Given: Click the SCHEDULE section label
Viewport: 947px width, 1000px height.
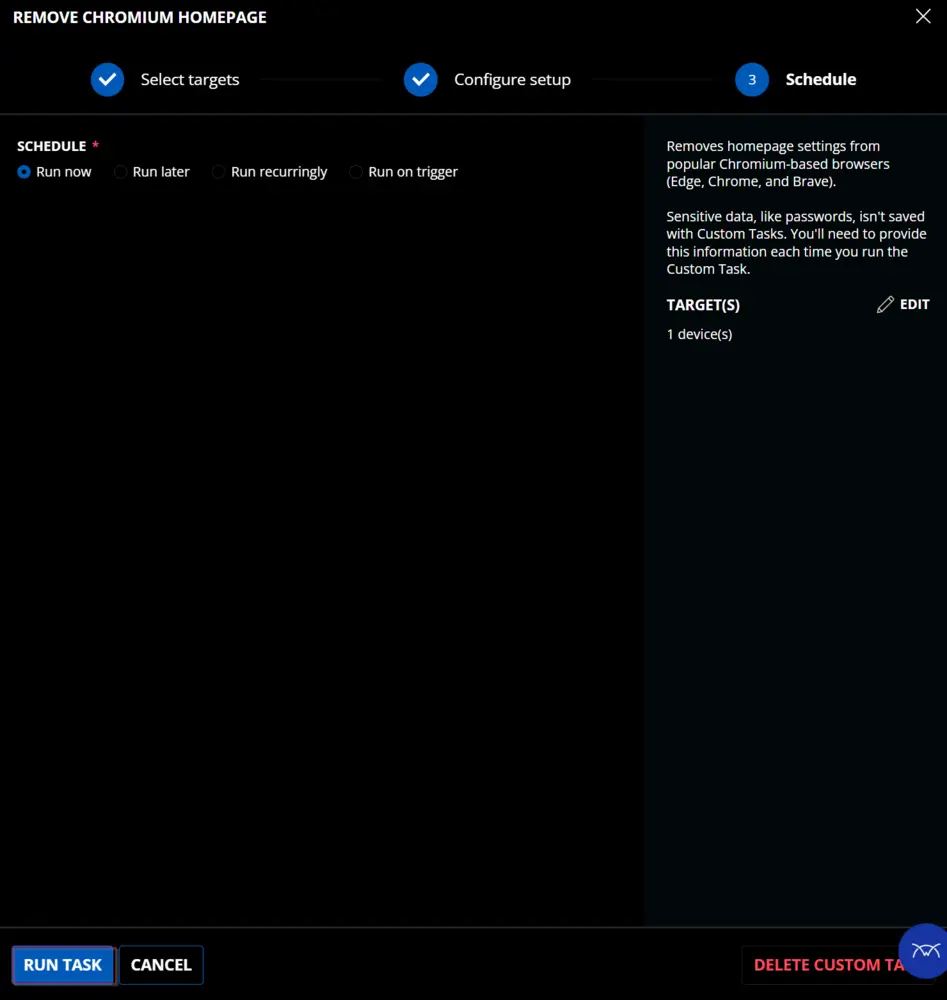Looking at the screenshot, I should click(x=52, y=146).
